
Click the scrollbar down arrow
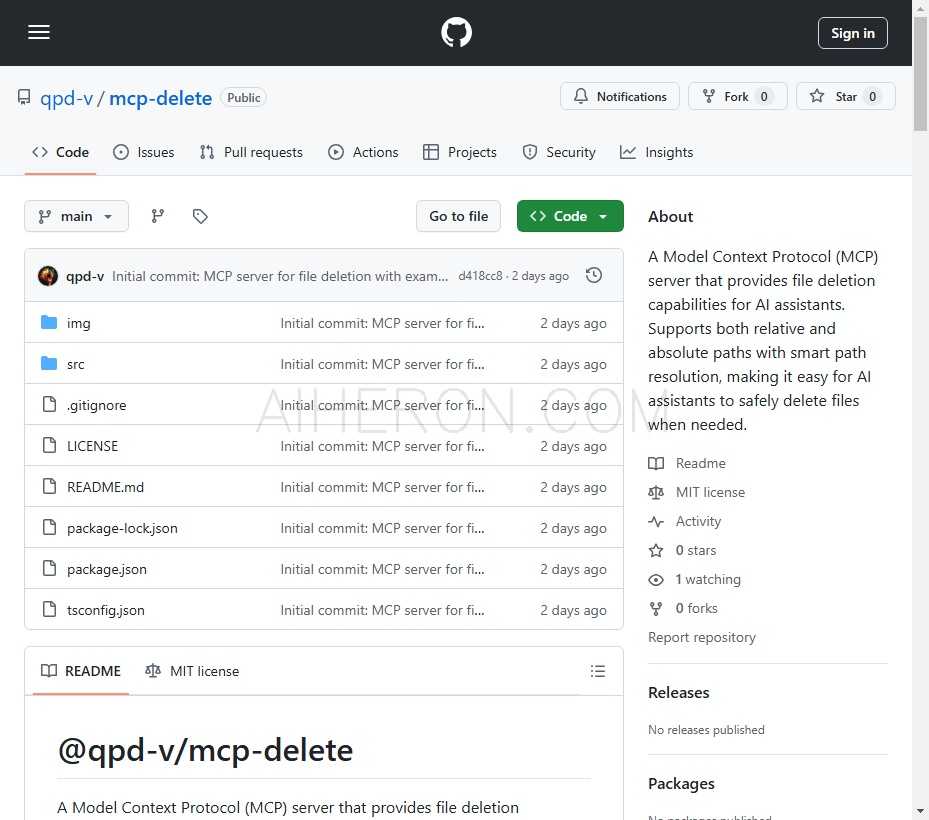tap(920, 811)
